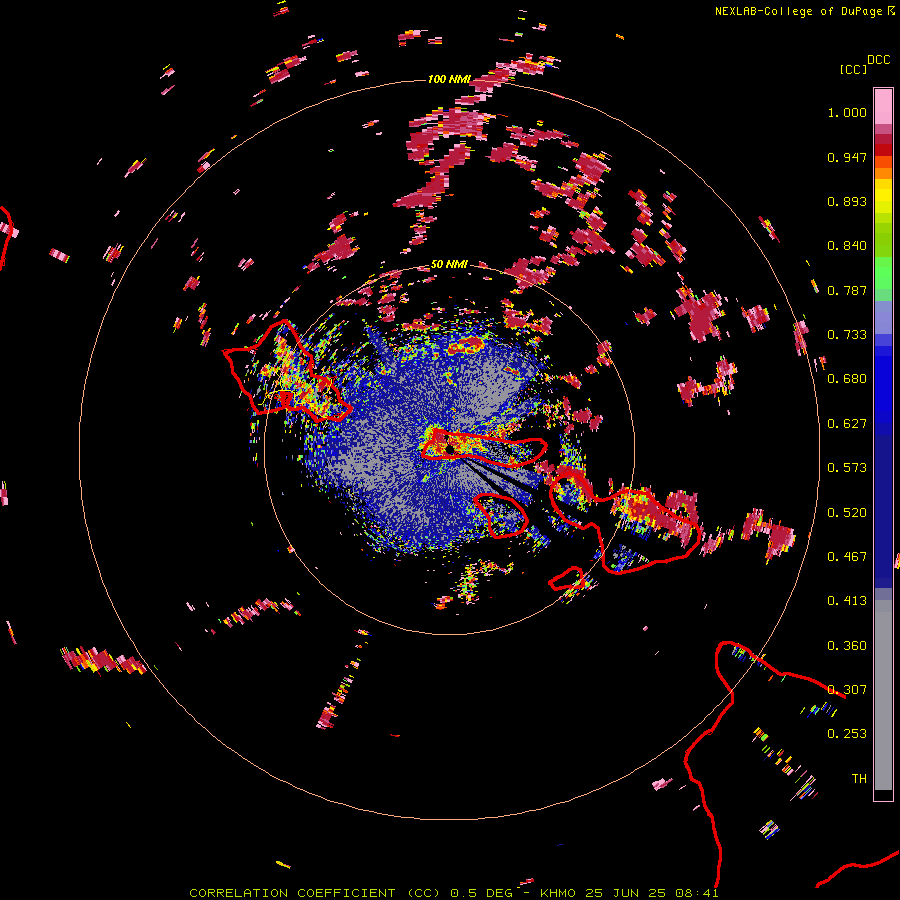Select the 0.413 legend value
Image resolution: width=900 pixels, height=900 pixels.
(x=847, y=601)
